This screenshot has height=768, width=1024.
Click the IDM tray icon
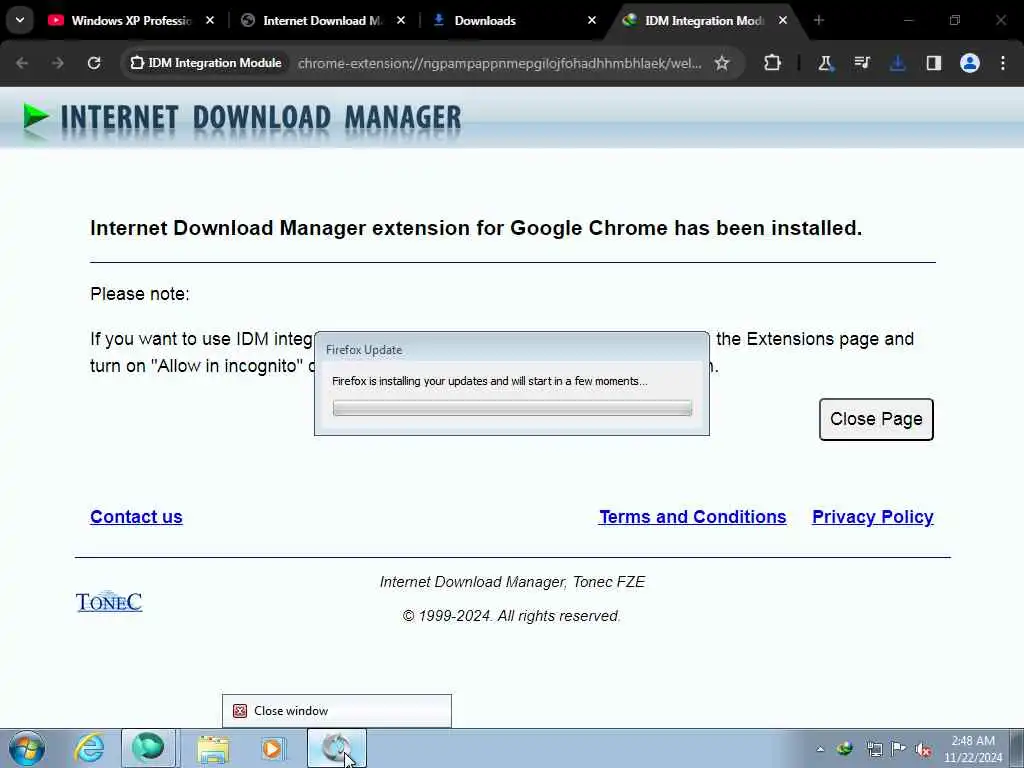tap(845, 748)
